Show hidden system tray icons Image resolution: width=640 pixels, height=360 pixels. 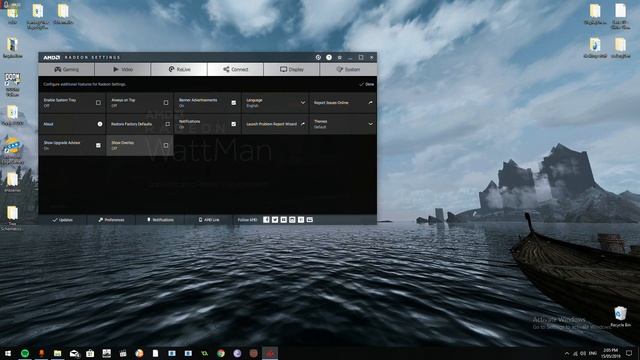pos(567,353)
